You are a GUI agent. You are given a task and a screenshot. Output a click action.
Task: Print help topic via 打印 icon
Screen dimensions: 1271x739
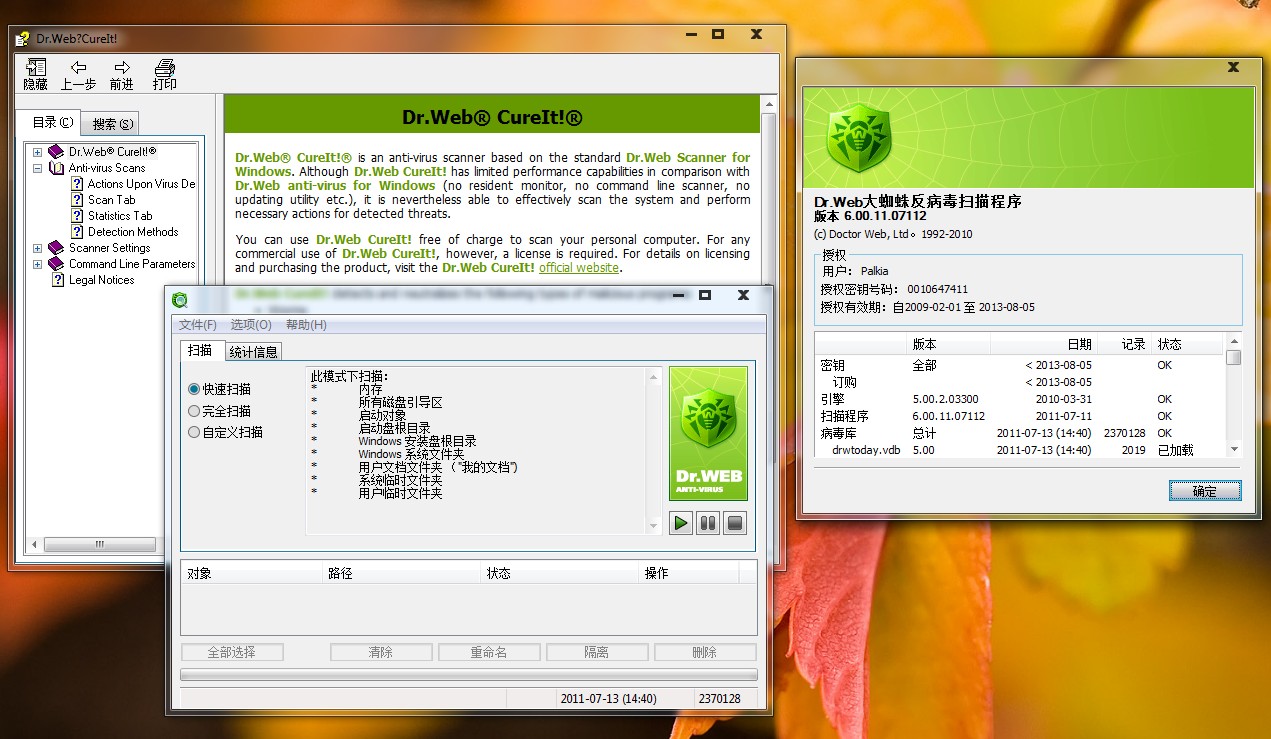[x=164, y=68]
